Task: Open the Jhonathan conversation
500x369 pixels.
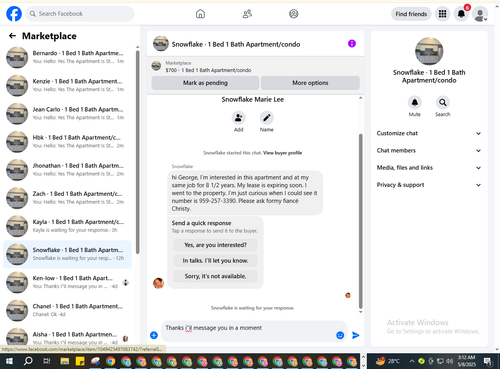Action: tap(68, 170)
